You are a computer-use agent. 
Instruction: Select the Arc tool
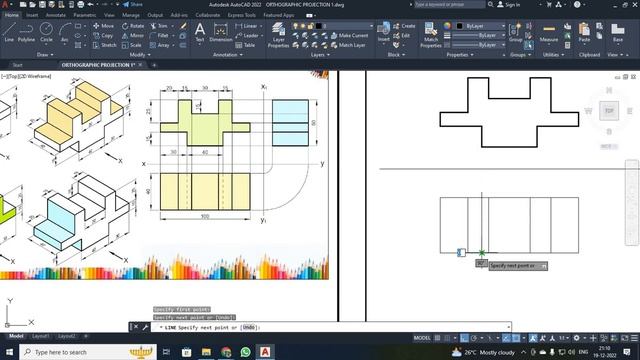[x=64, y=32]
